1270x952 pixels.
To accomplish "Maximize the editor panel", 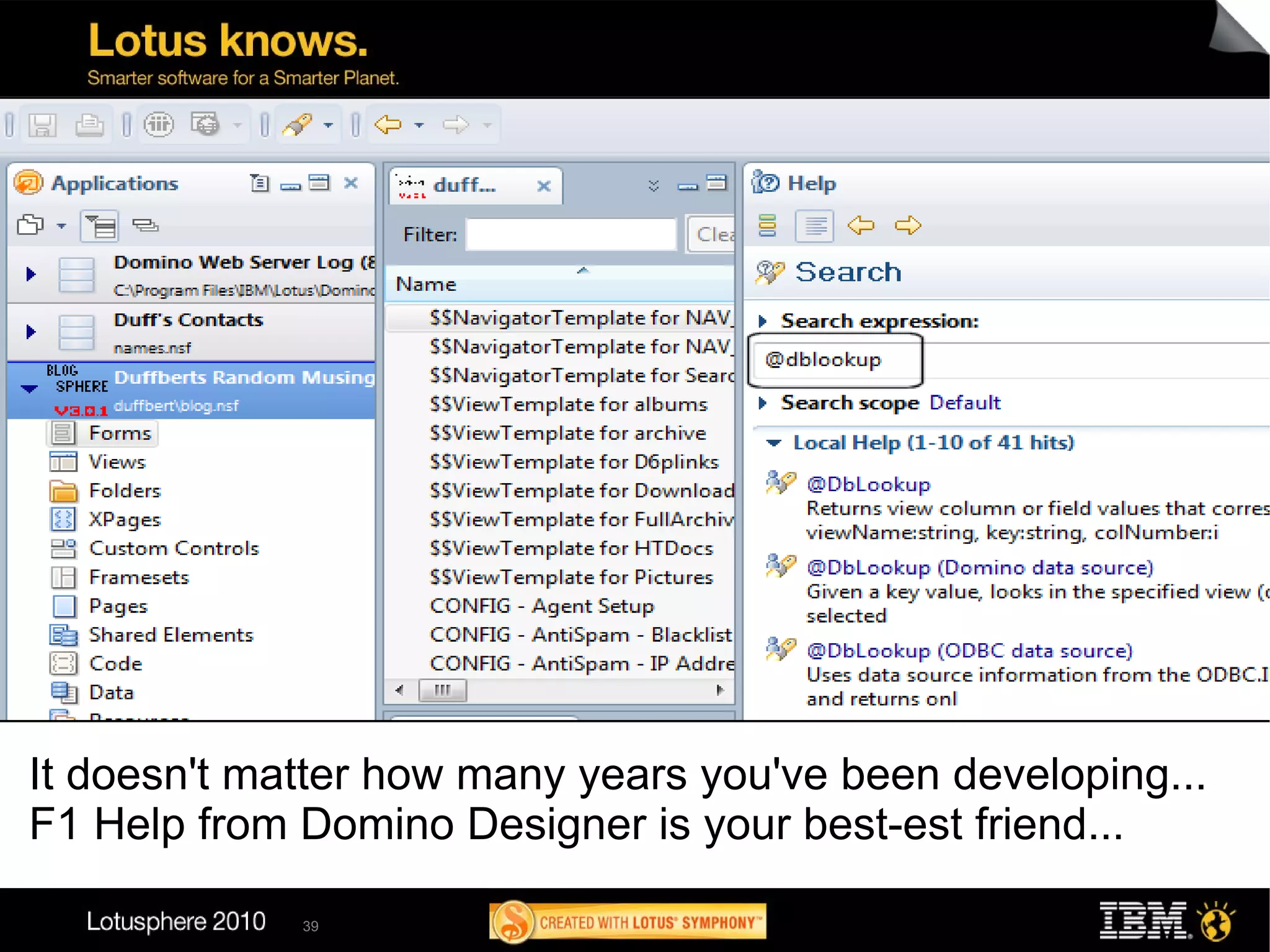I will click(717, 182).
